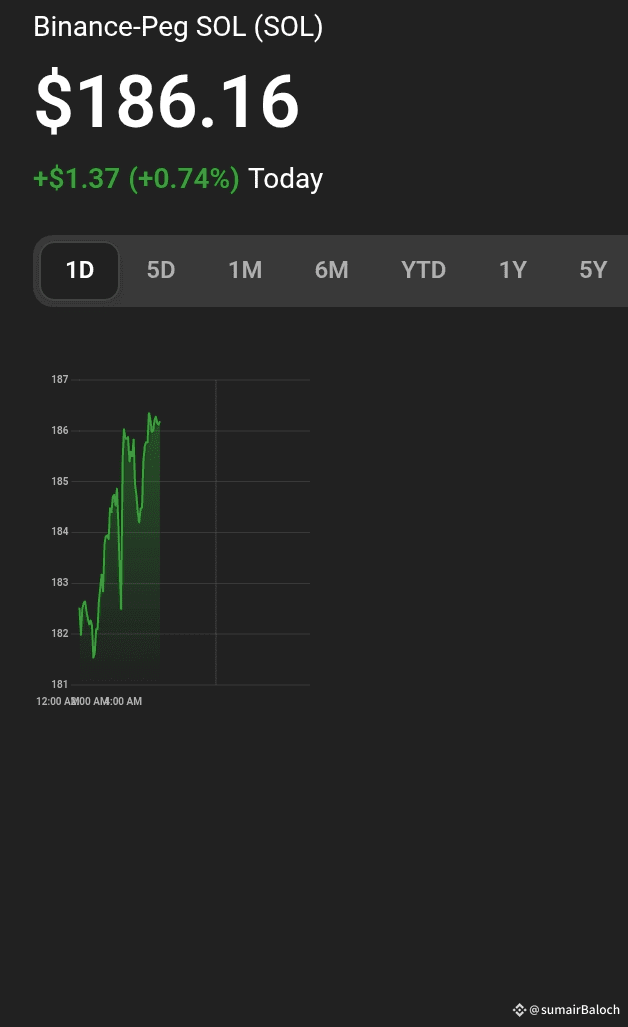This screenshot has height=1027, width=628.
Task: Select the YTD range tab
Action: tap(423, 270)
